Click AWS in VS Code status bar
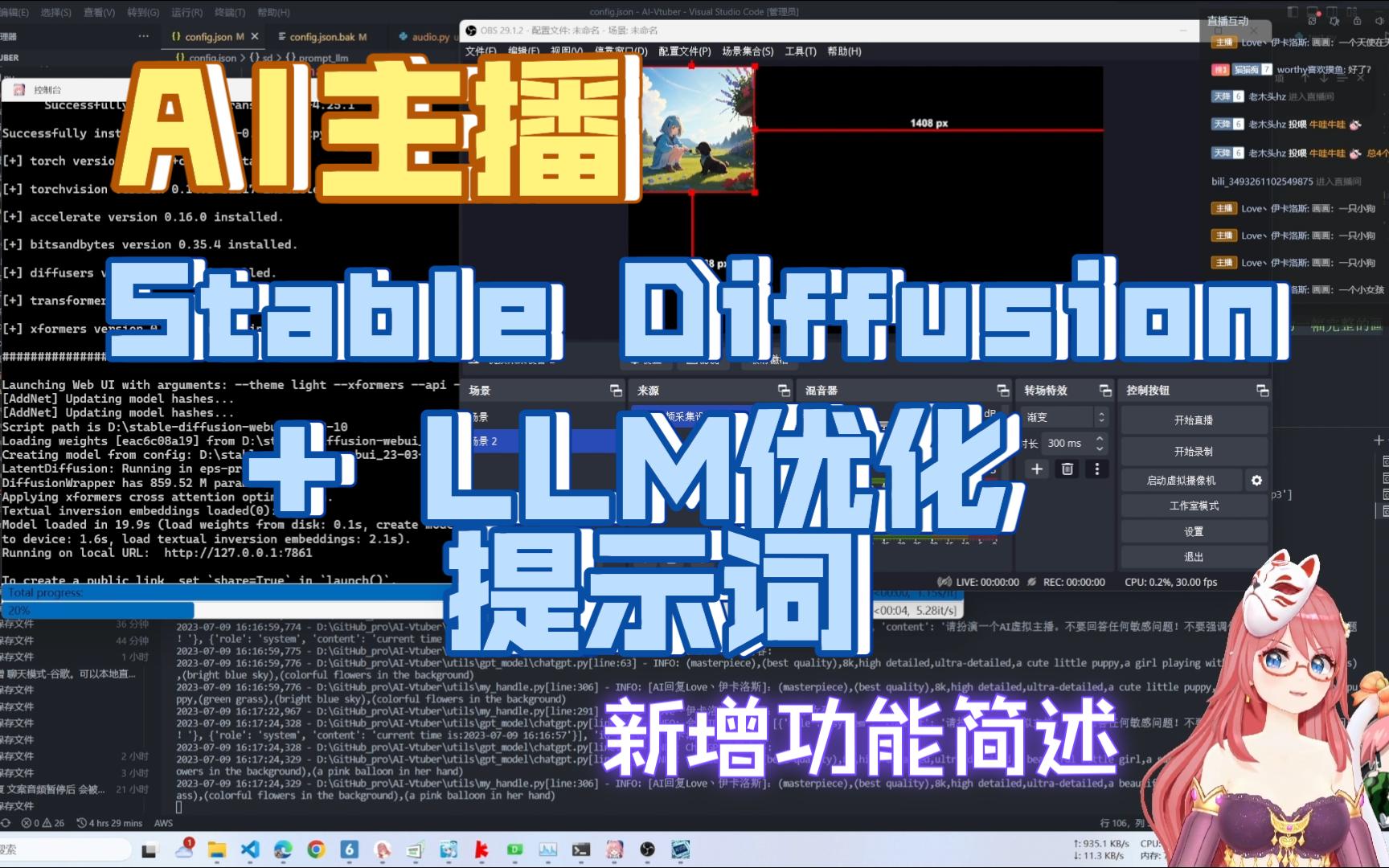 [163, 823]
